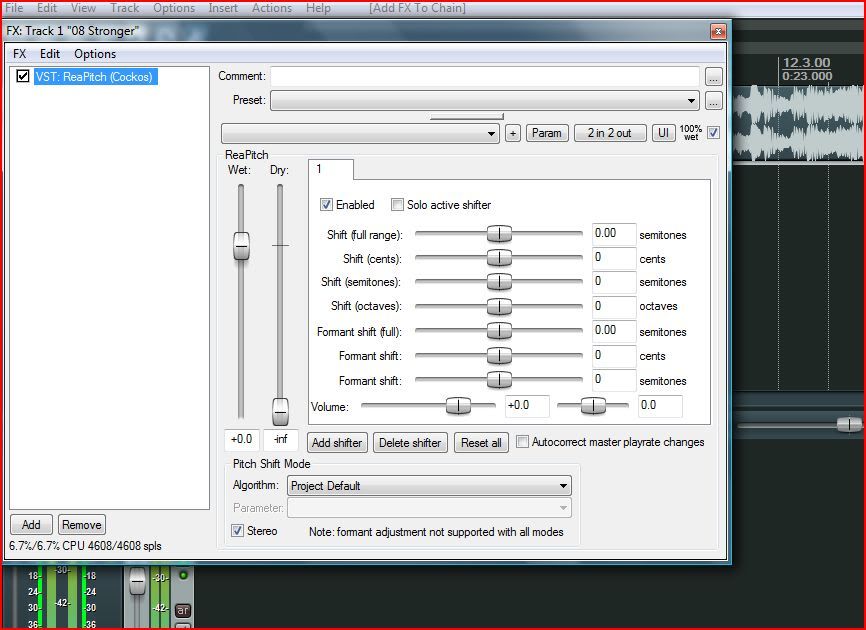Select shifter tab 1

pyautogui.click(x=331, y=169)
